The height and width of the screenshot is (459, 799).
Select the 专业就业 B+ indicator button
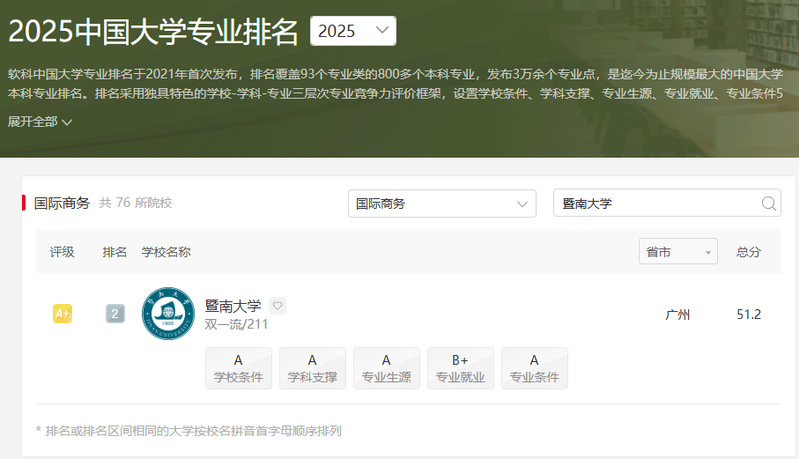tap(460, 368)
